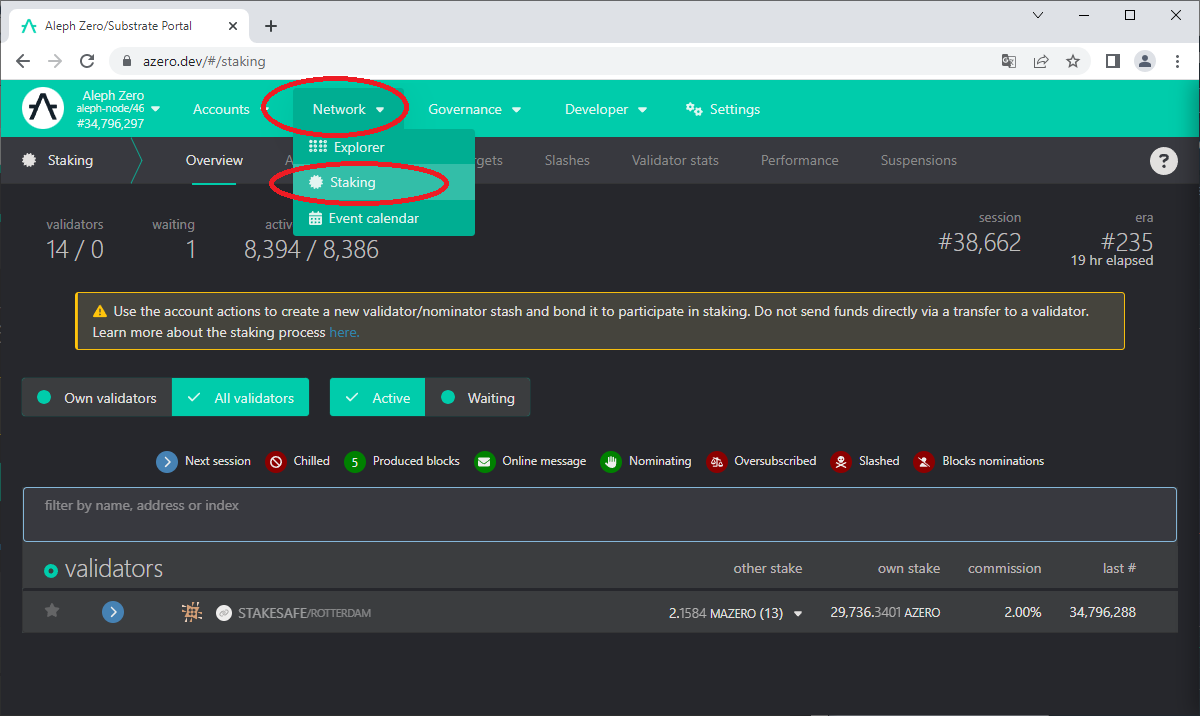Screen dimensions: 1200x716
Task: Open Settings in top navigation
Action: (723, 109)
